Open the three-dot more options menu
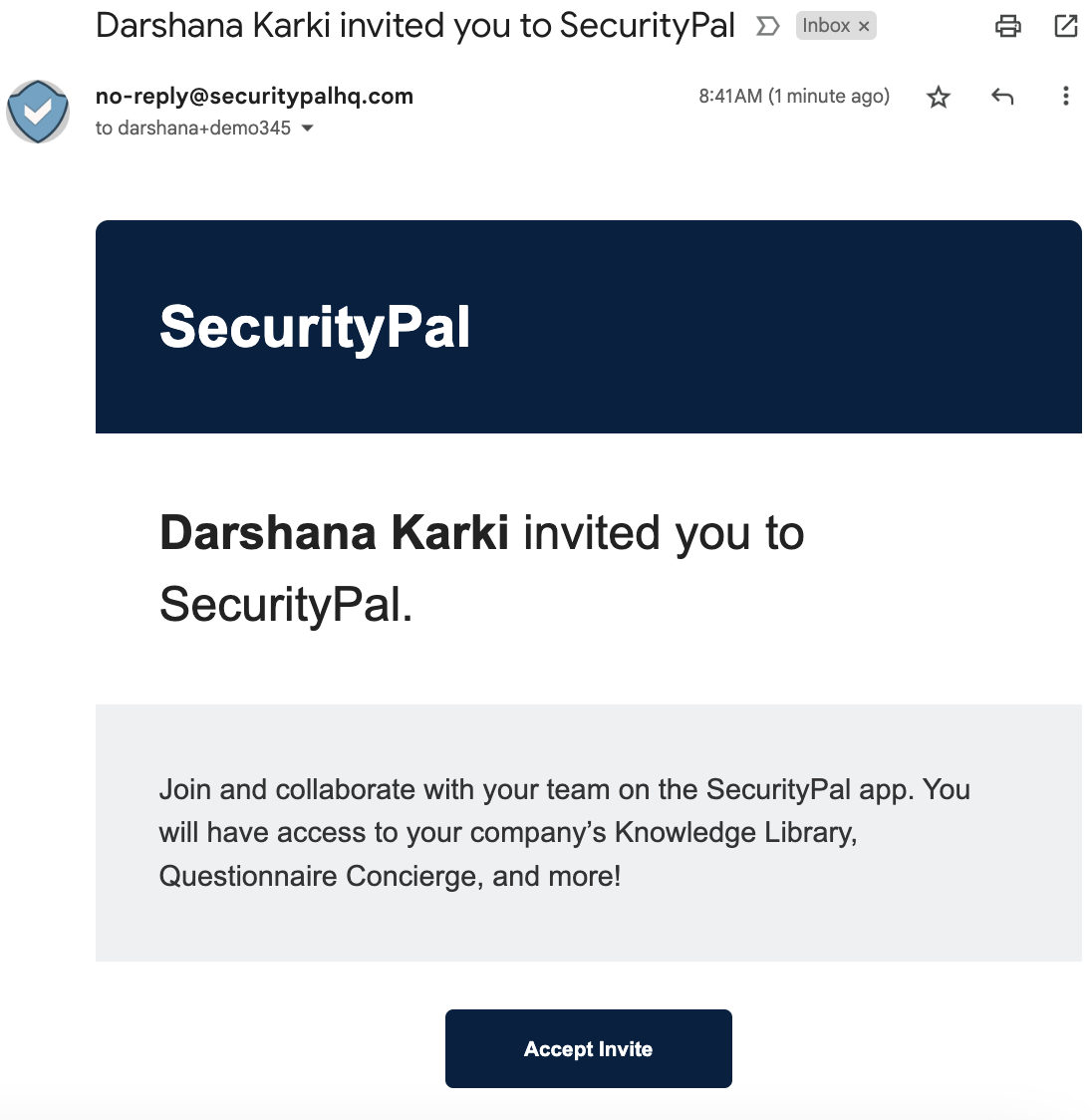1092x1120 pixels. pyautogui.click(x=1066, y=97)
